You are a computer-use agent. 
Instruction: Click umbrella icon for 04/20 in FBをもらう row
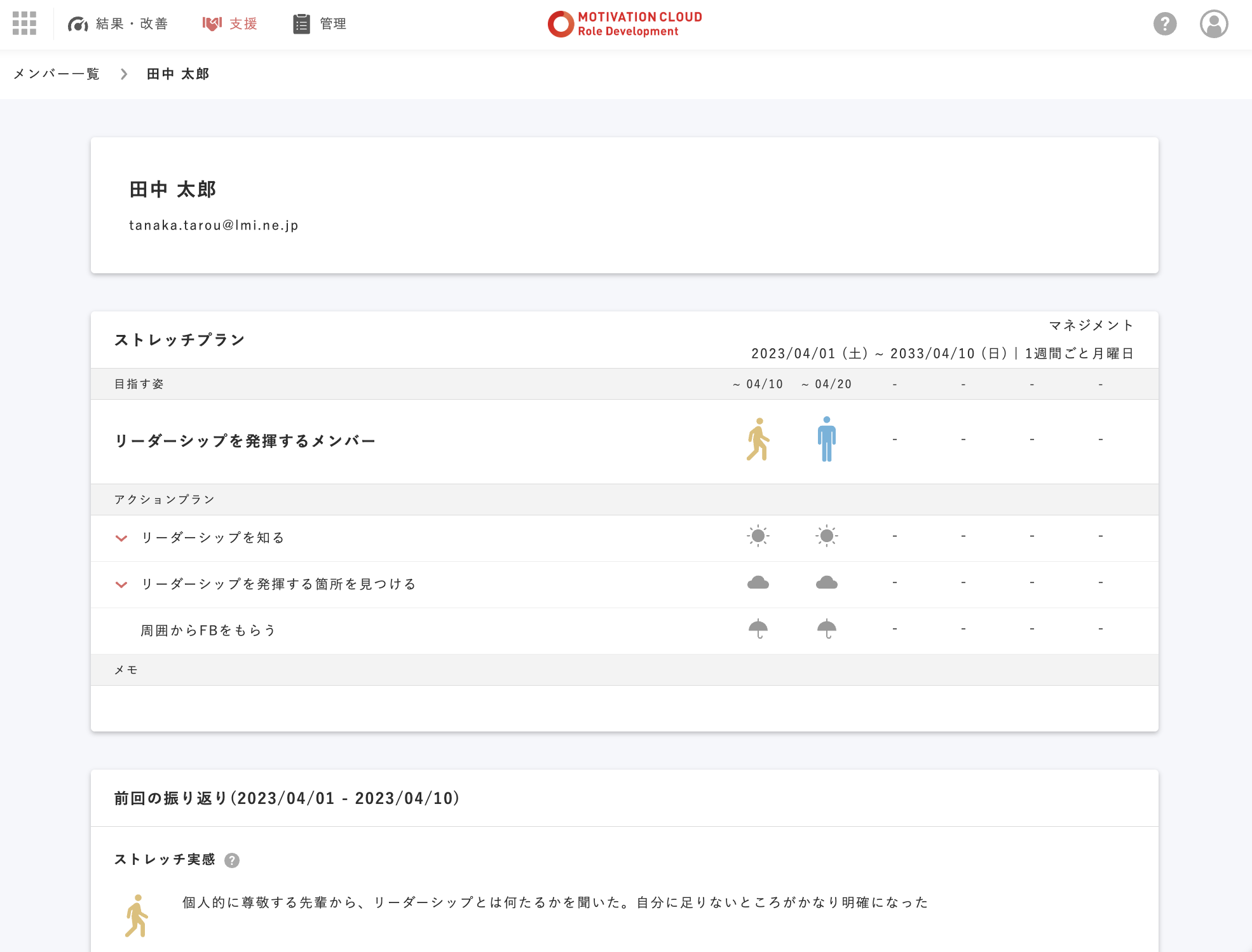click(x=827, y=629)
